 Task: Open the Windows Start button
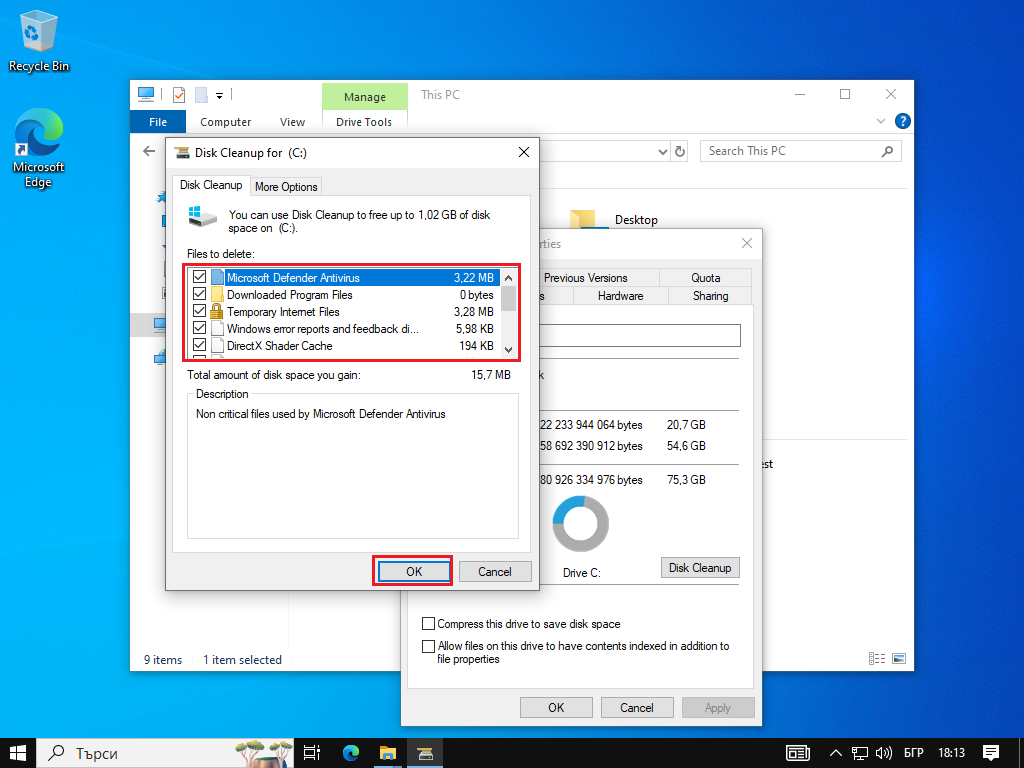point(18,753)
